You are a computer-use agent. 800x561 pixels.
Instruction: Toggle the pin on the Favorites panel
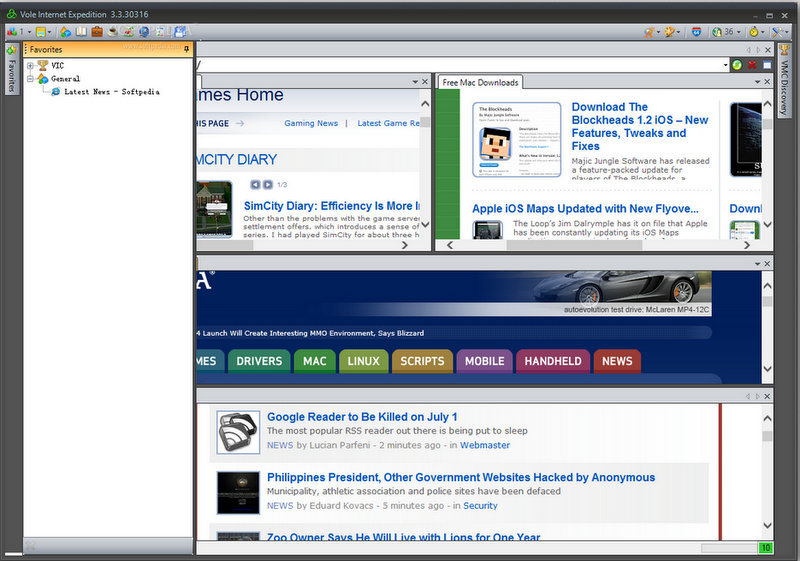tap(187, 49)
